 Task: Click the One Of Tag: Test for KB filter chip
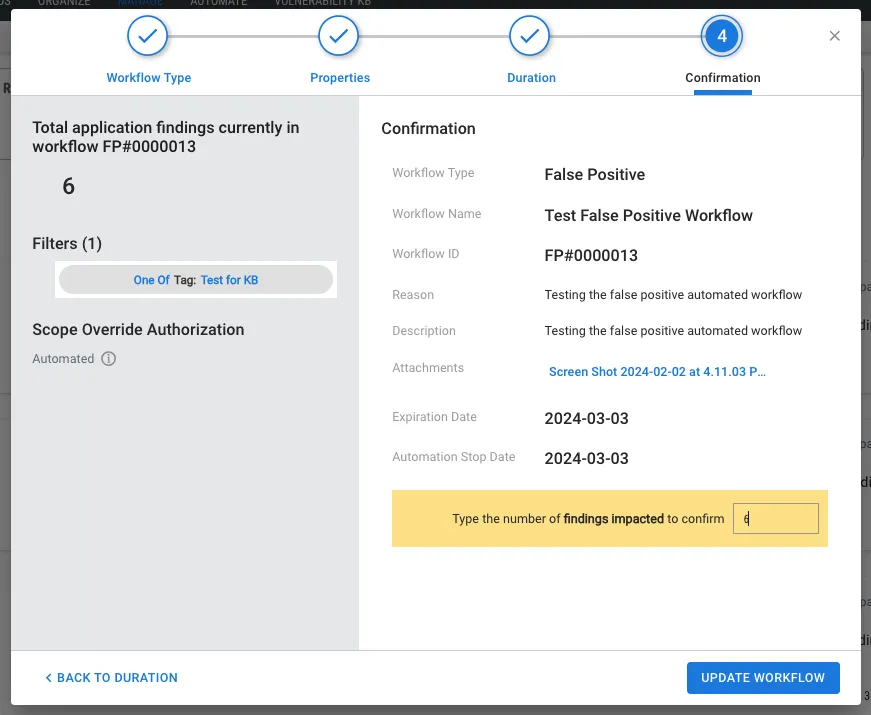[x=196, y=279]
